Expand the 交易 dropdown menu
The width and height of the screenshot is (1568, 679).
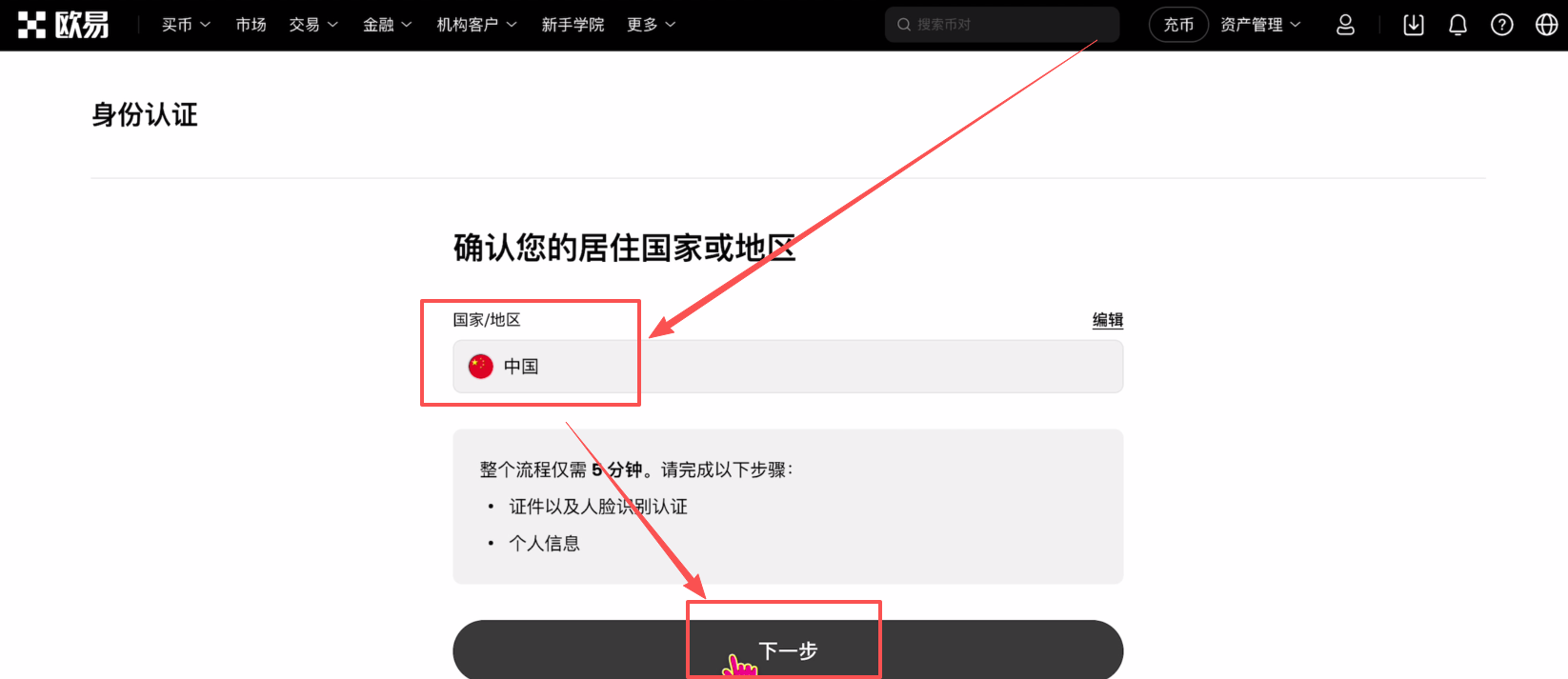pyautogui.click(x=313, y=25)
